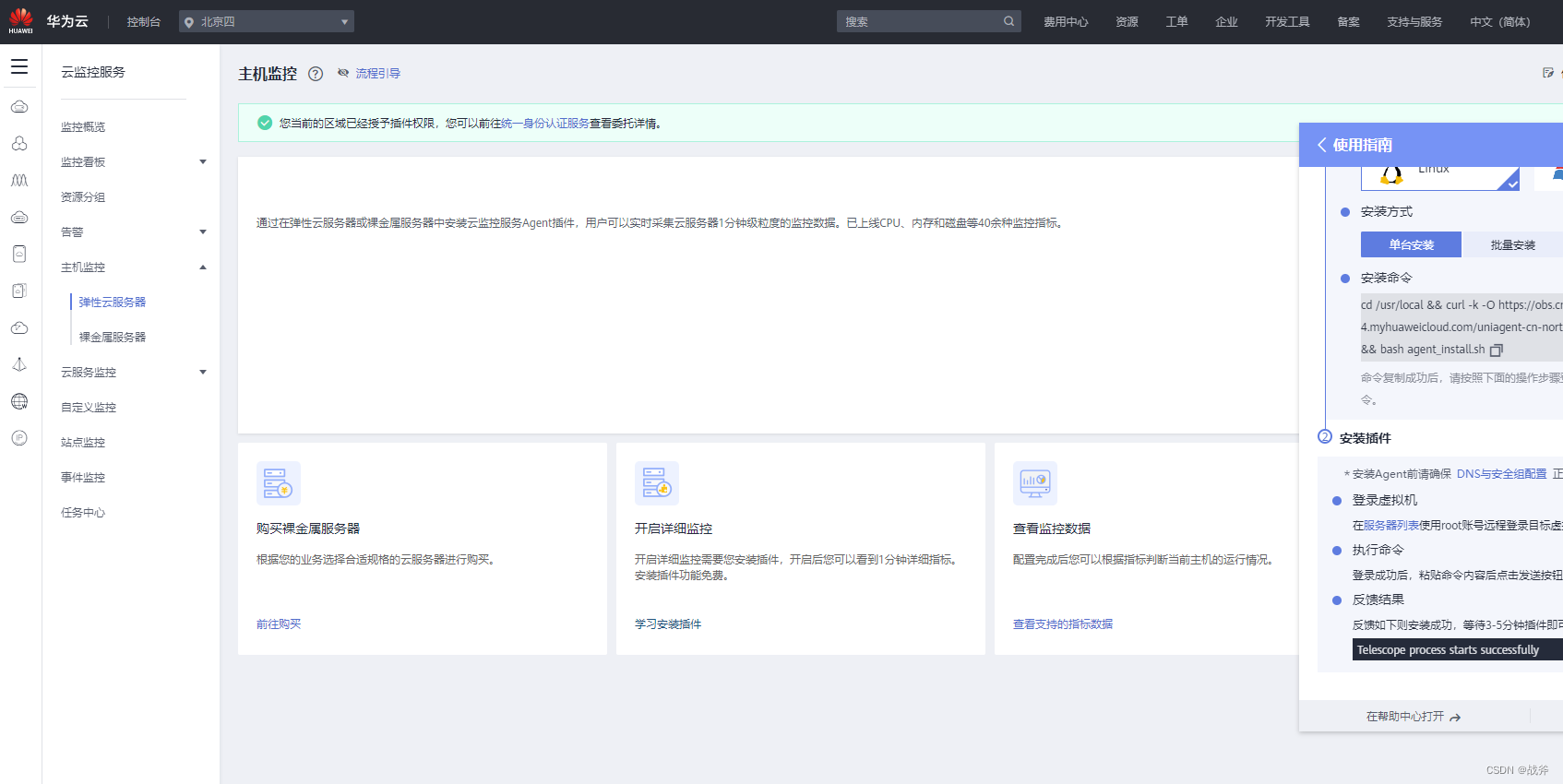The height and width of the screenshot is (784, 1563).
Task: Click 查看支持的指标数据 link
Action: pyautogui.click(x=1063, y=624)
